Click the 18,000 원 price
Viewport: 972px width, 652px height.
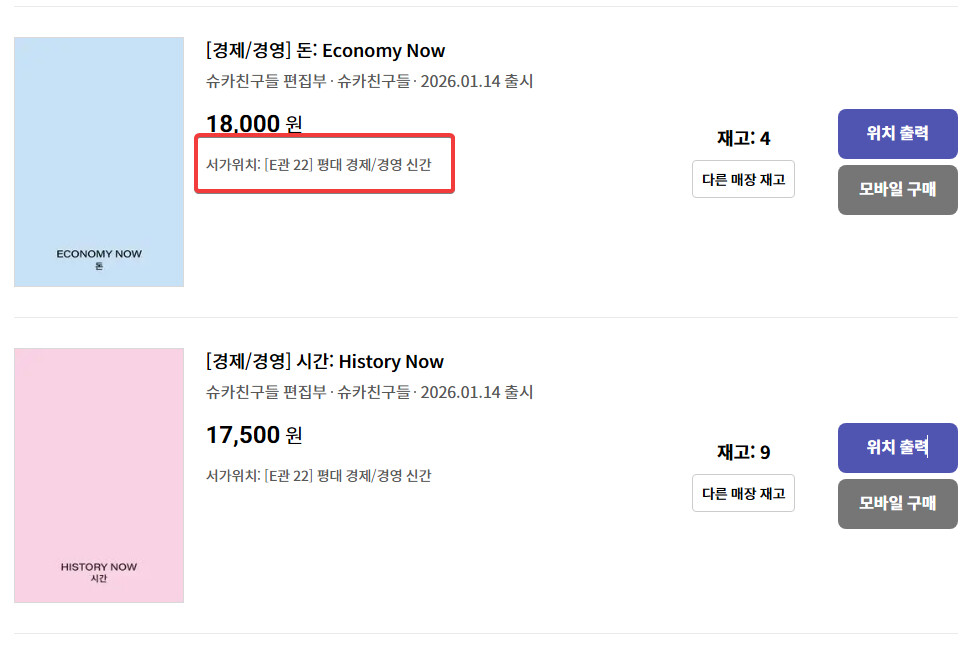point(254,124)
